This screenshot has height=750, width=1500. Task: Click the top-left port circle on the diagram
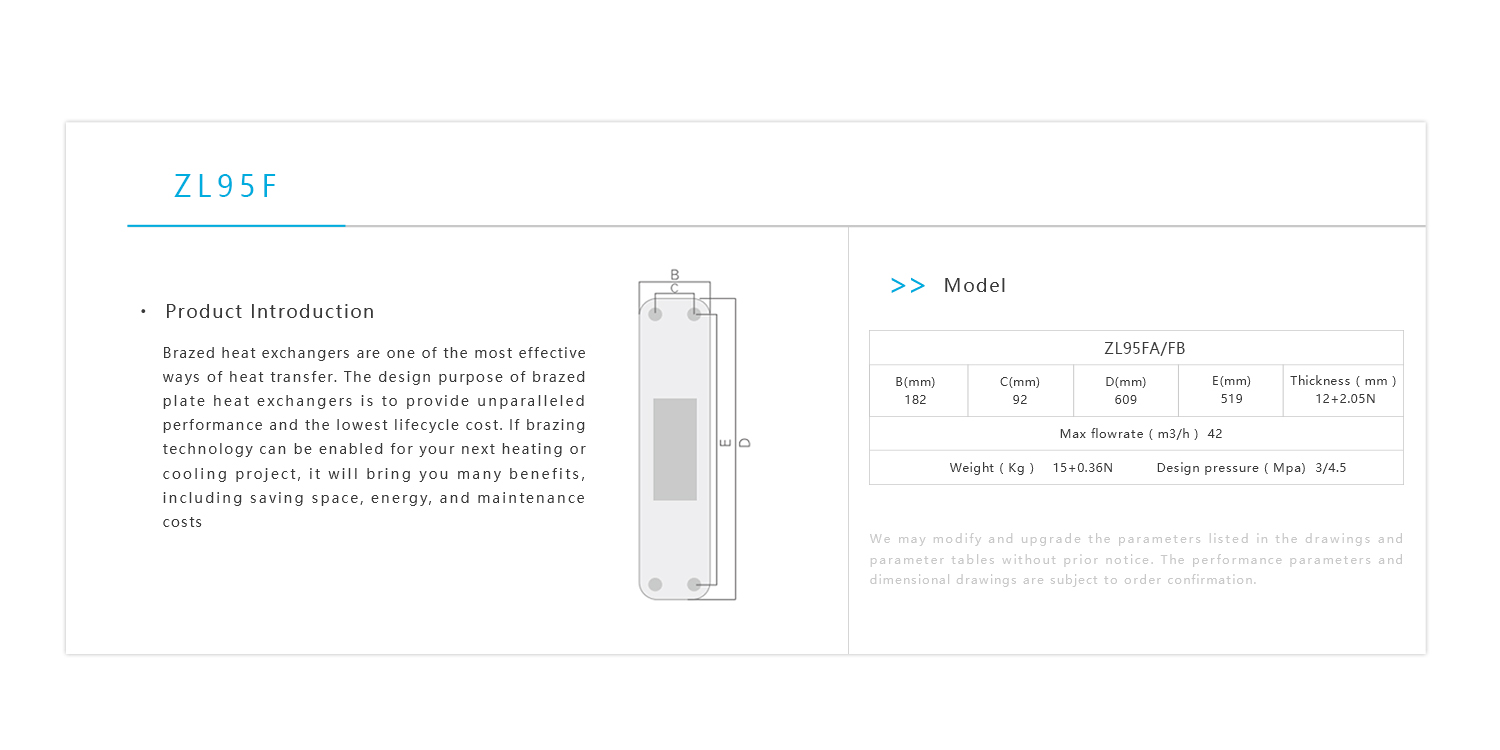655,314
